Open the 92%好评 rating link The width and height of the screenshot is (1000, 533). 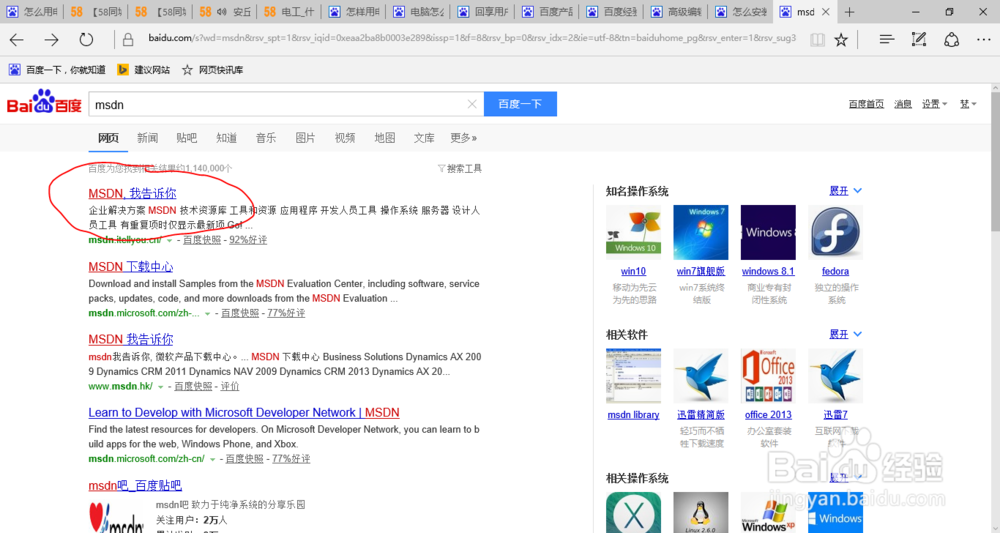[248, 240]
